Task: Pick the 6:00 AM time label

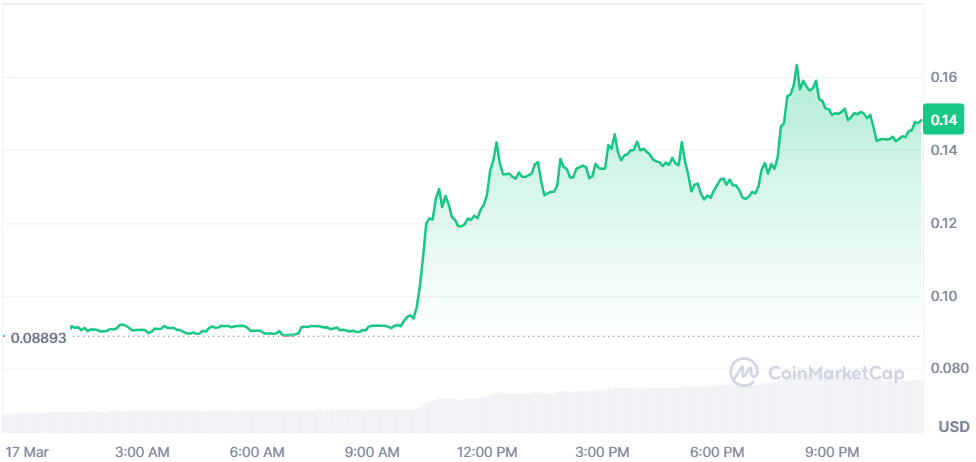Action: [259, 451]
